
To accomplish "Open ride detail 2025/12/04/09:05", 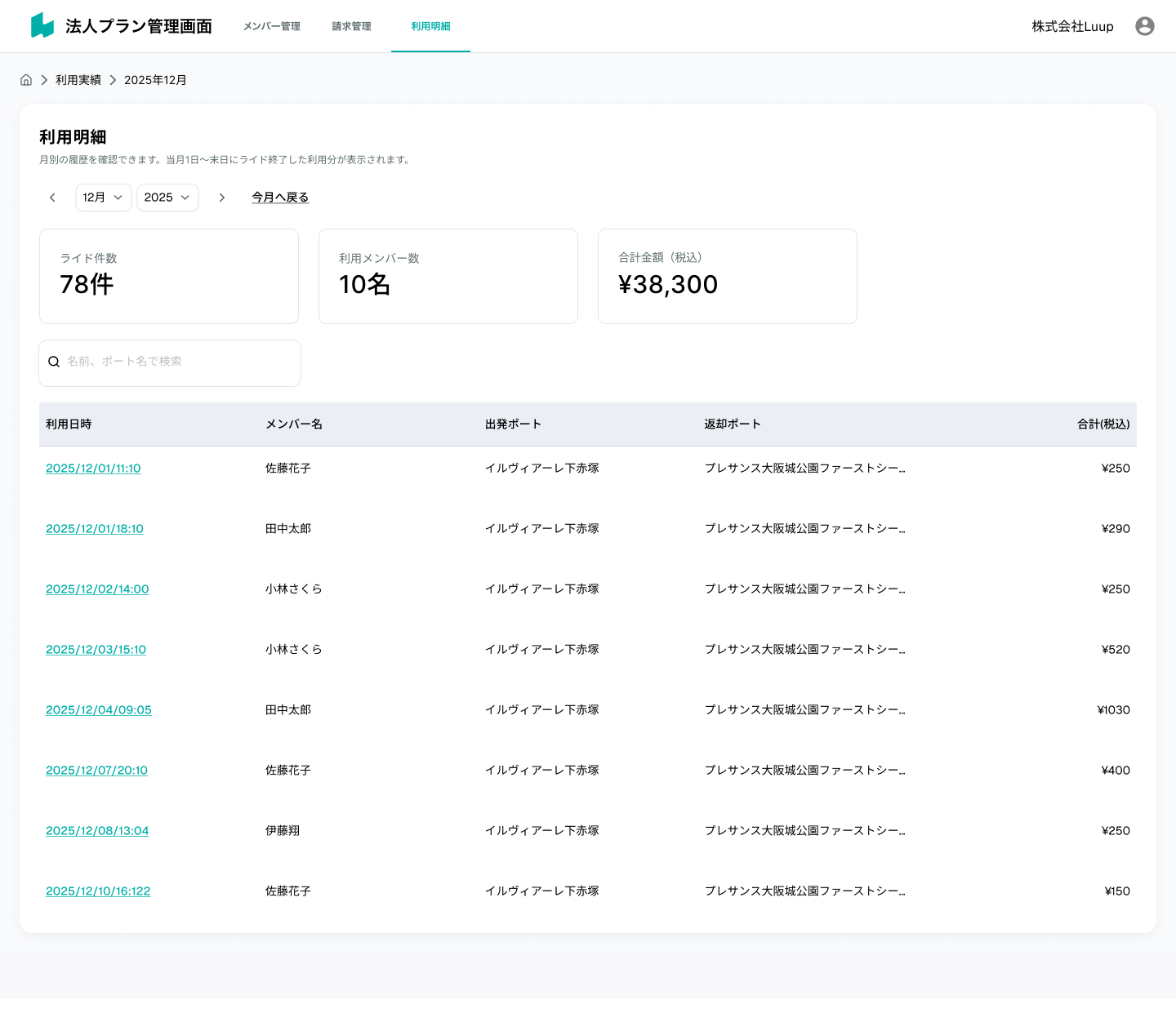I will tap(99, 710).
